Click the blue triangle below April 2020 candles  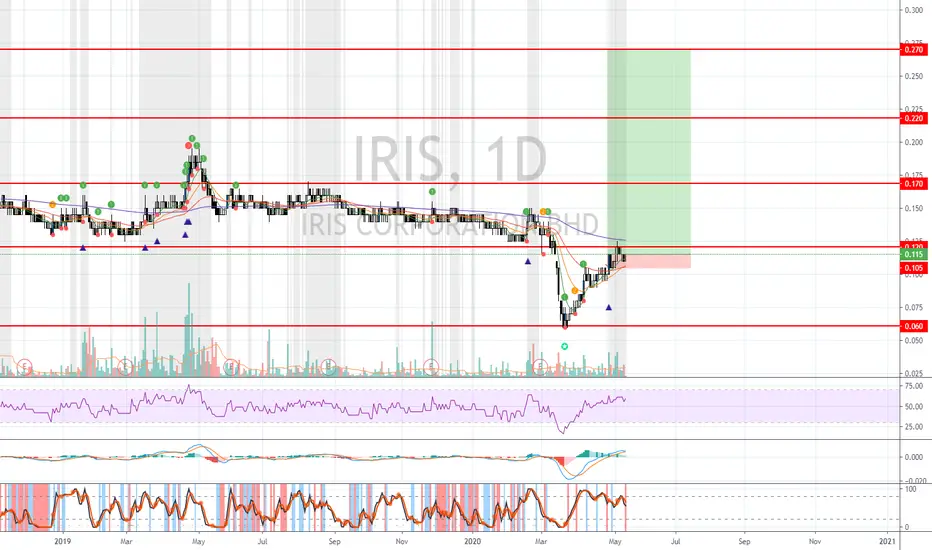(609, 307)
